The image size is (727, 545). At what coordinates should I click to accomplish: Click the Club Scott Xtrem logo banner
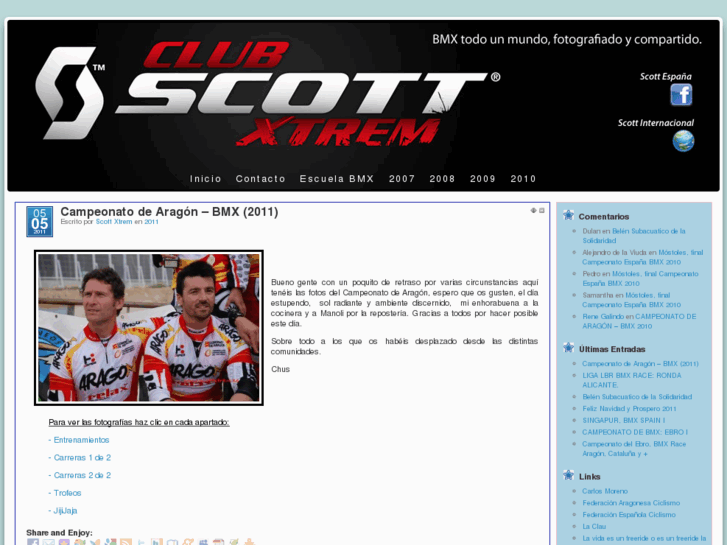(x=268, y=93)
